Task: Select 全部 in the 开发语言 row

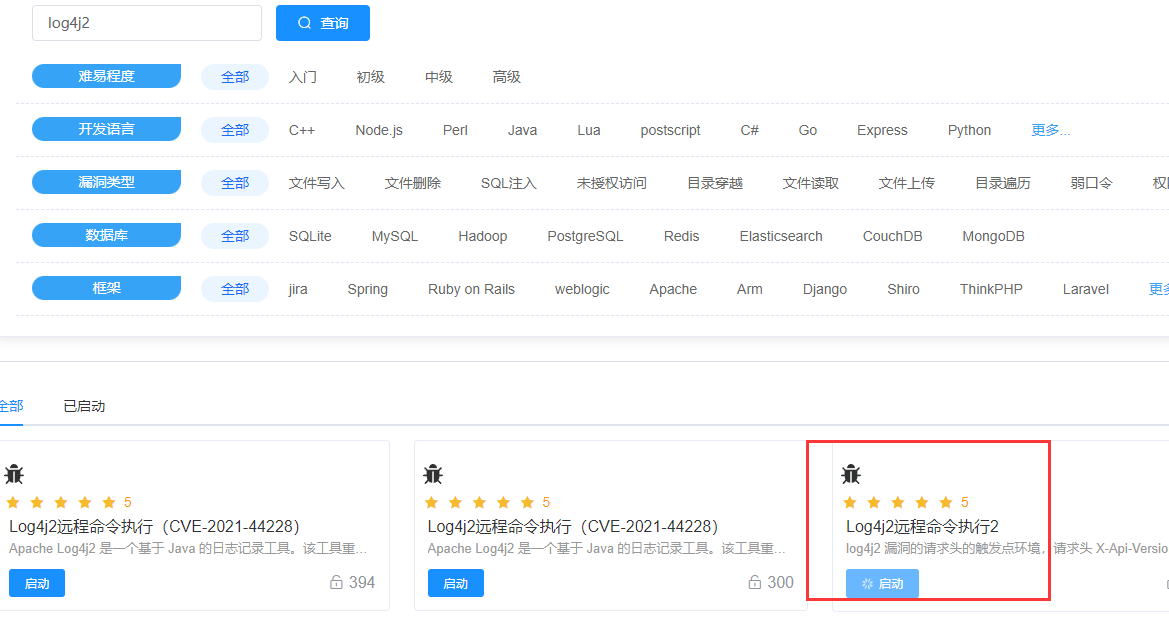Action: 235,130
